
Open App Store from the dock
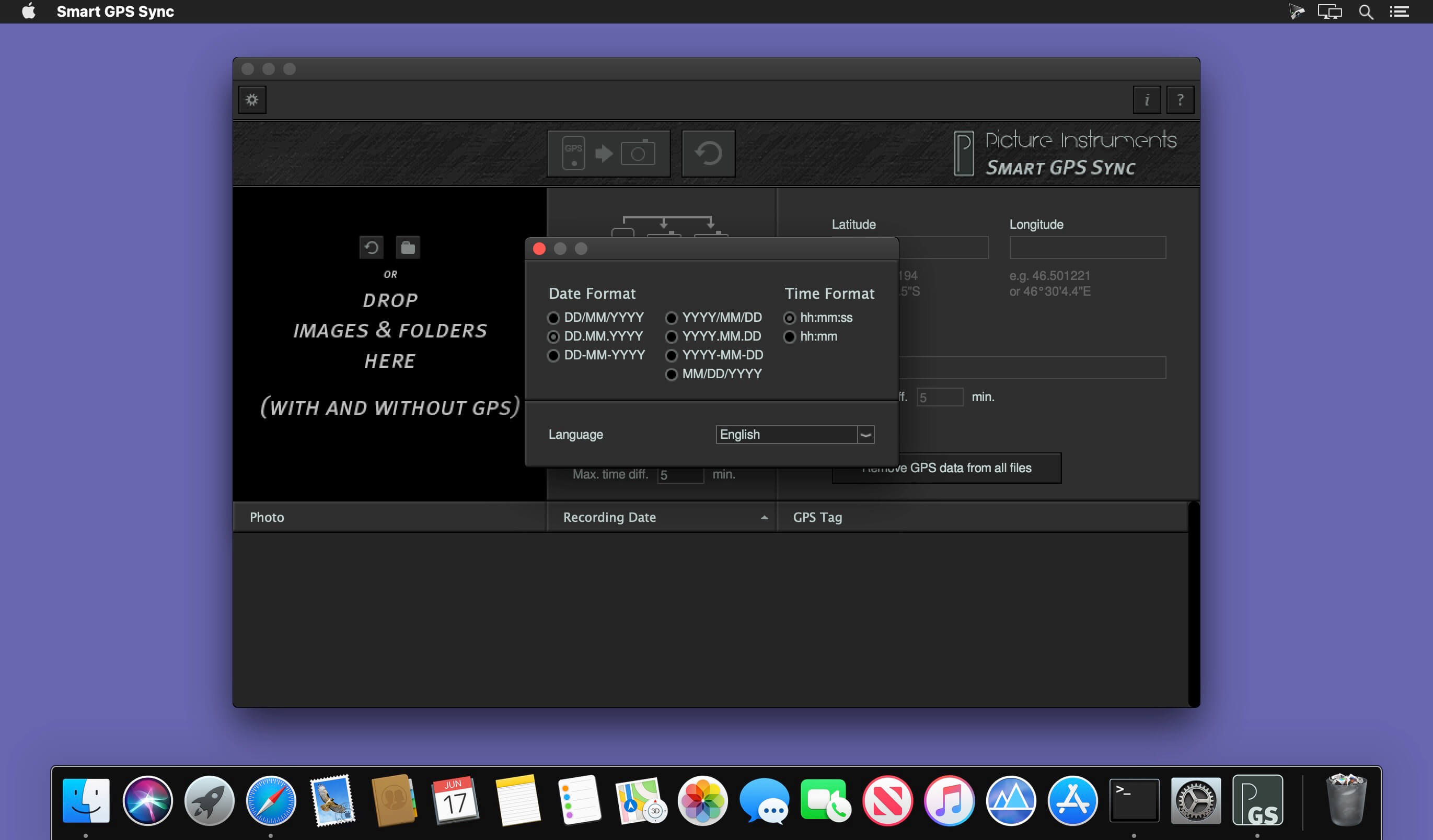click(x=1072, y=800)
